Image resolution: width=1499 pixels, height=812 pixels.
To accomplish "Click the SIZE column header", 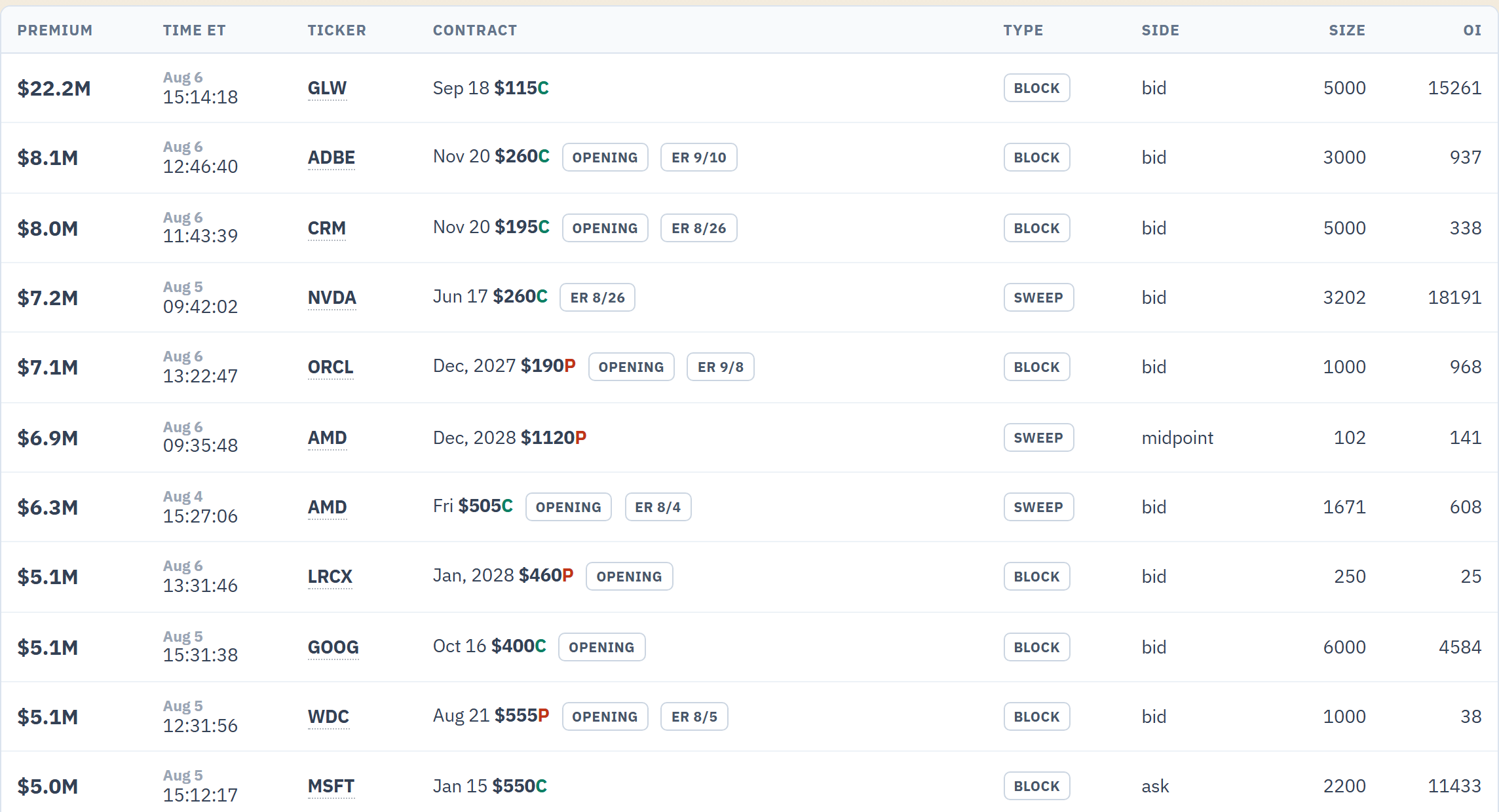I will click(x=1347, y=30).
